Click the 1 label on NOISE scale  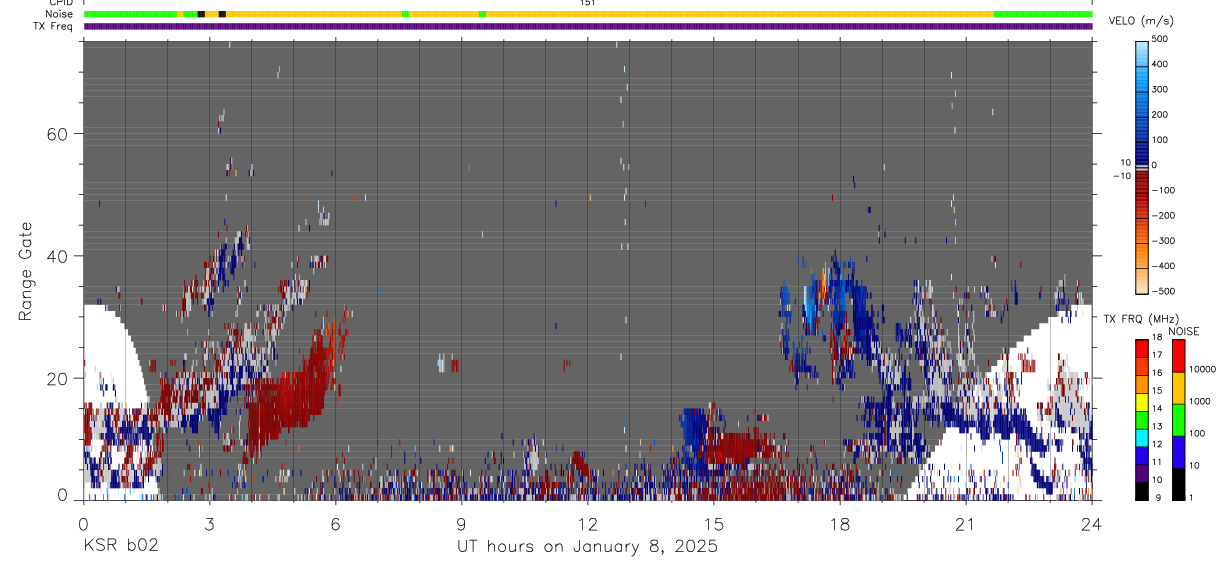(1190, 497)
